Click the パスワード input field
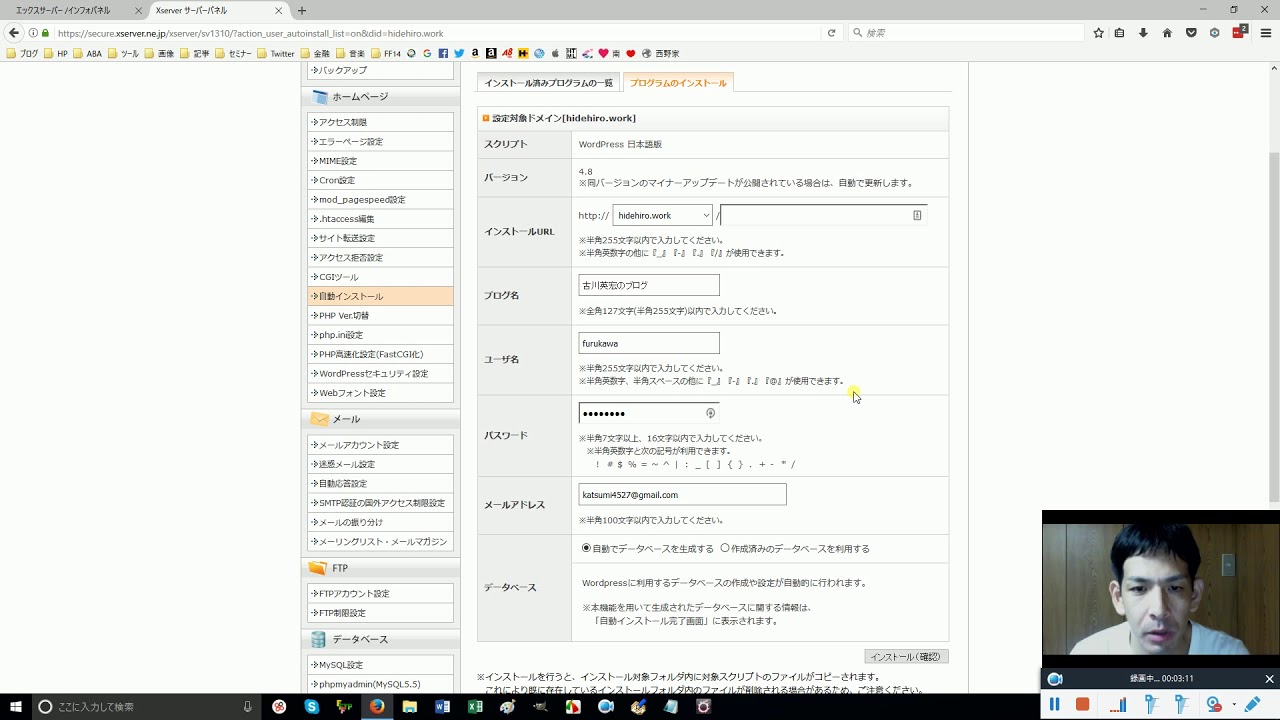This screenshot has height=720, width=1280. (649, 413)
